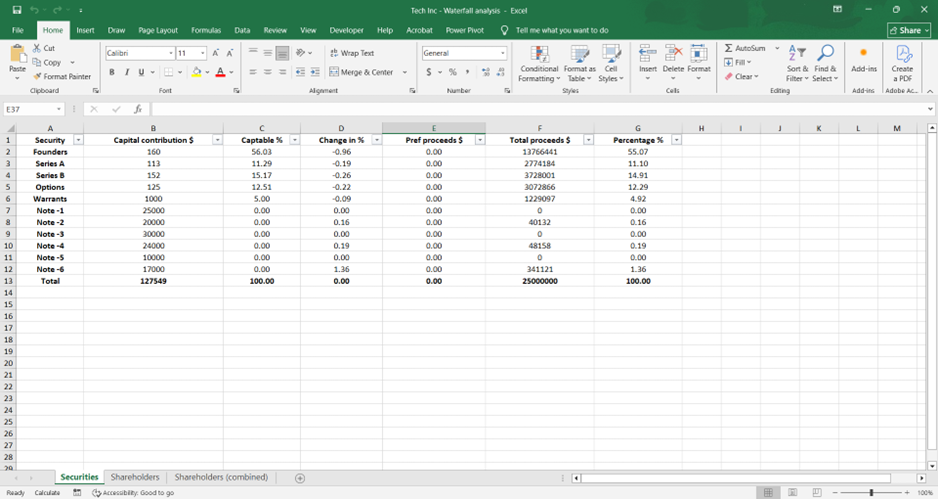Select the Founders cell in column A

point(50,152)
